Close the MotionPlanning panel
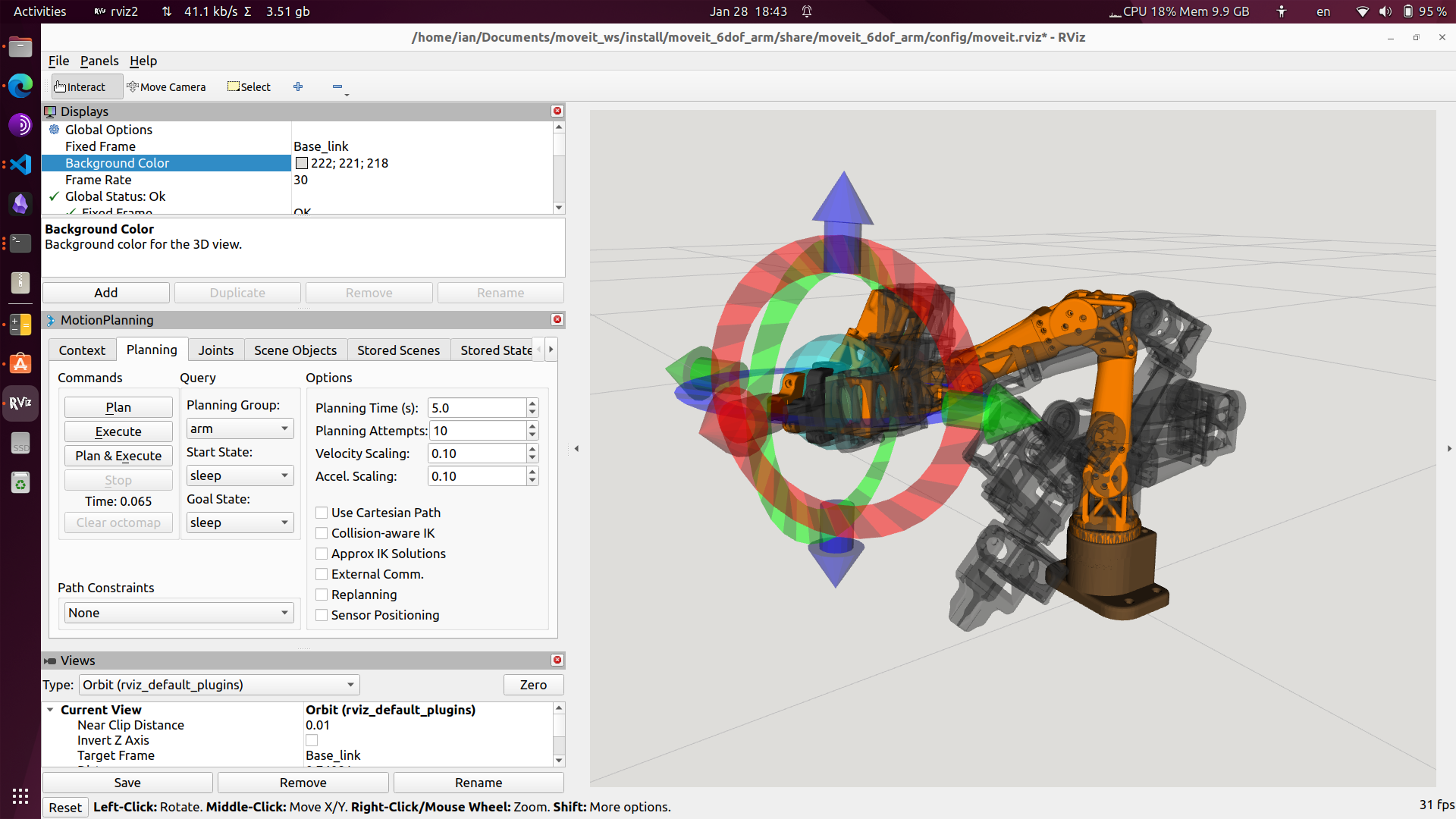This screenshot has width=1456, height=819. [557, 319]
